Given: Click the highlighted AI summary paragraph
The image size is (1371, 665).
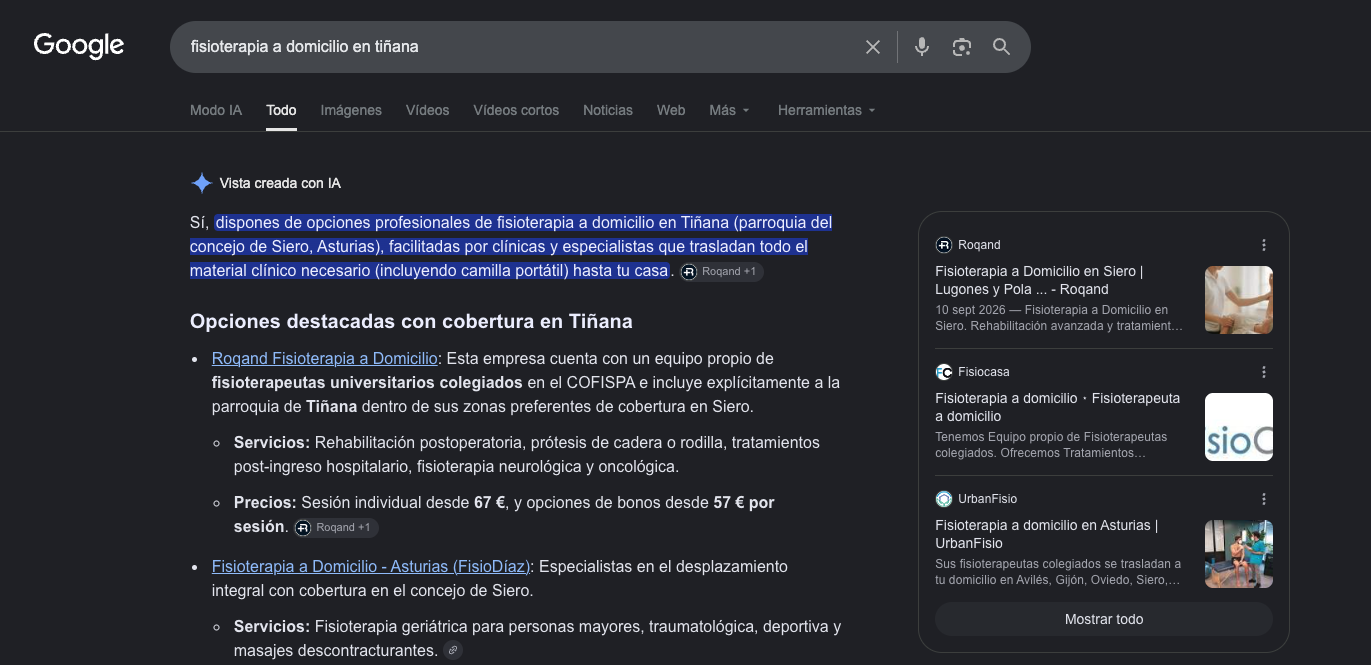Looking at the screenshot, I should pos(511,246).
